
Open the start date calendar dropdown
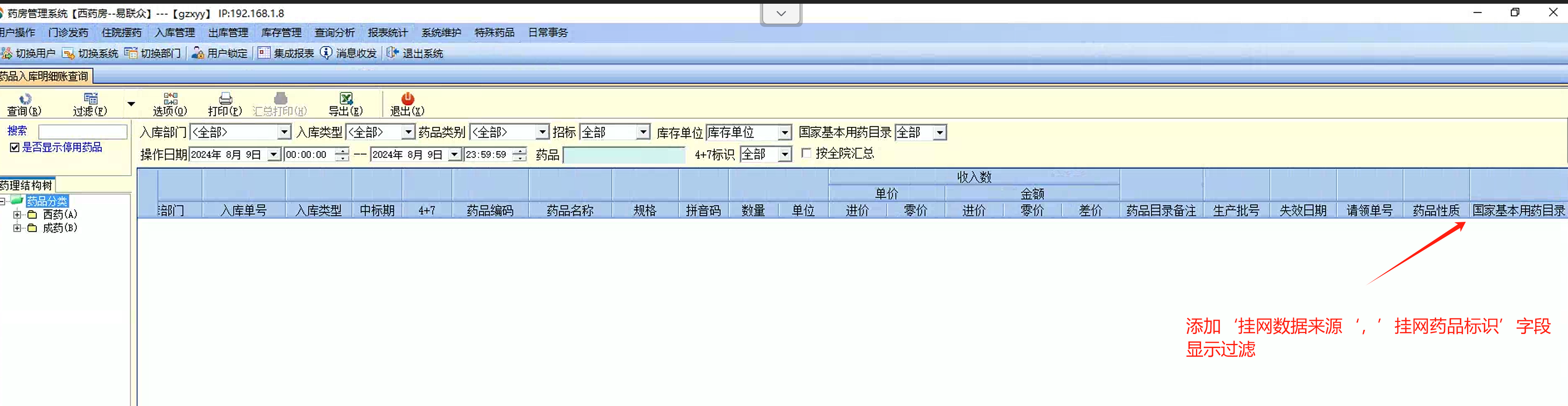(274, 155)
